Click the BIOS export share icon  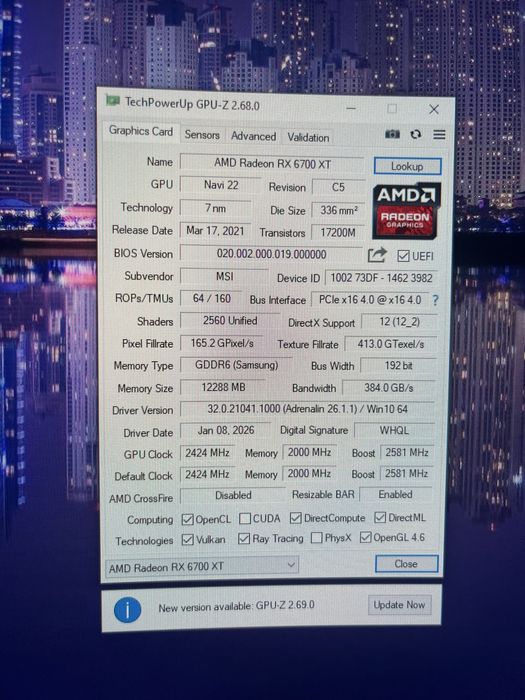pos(377,255)
